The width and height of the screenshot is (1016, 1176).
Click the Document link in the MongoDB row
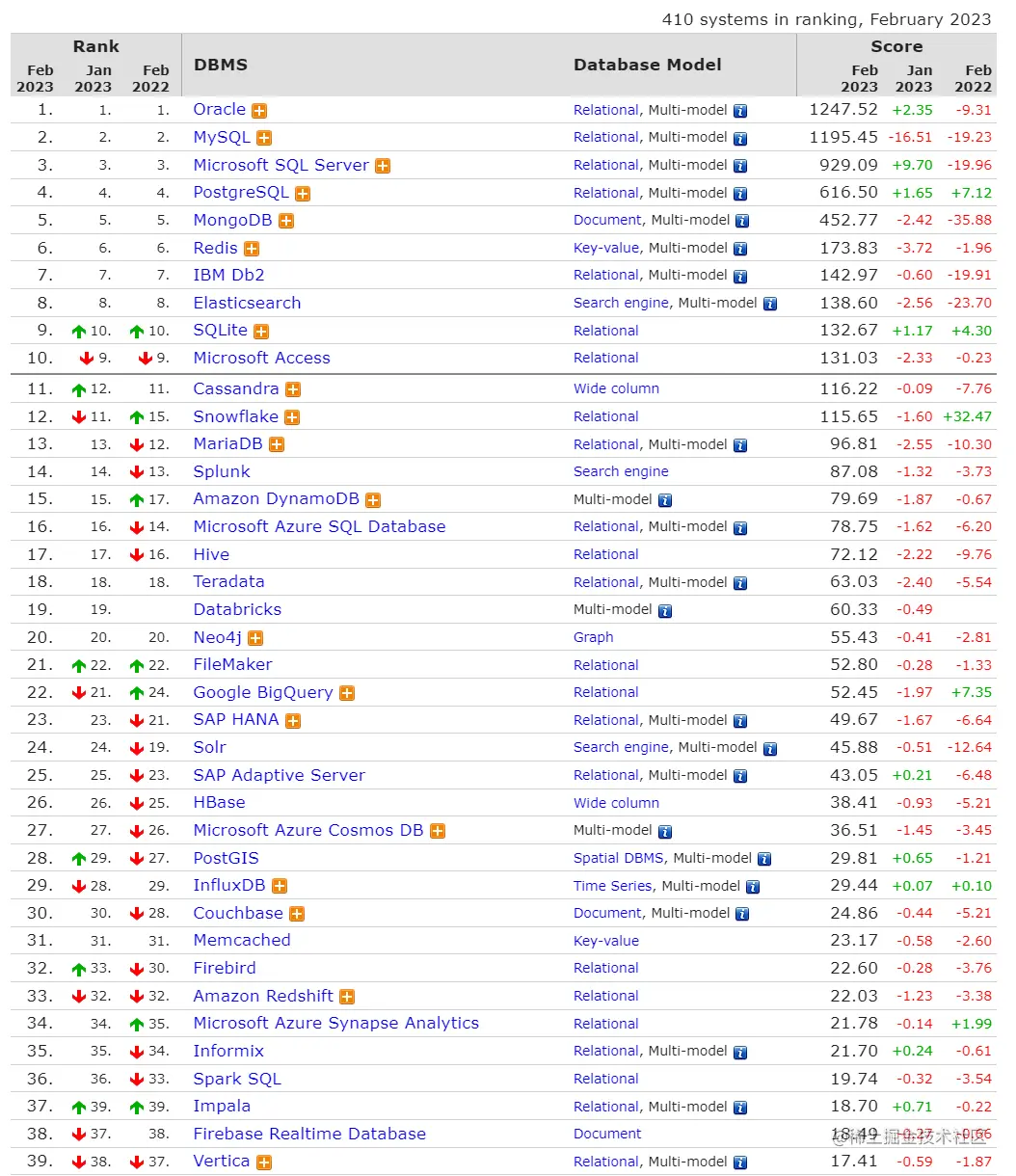pos(607,220)
